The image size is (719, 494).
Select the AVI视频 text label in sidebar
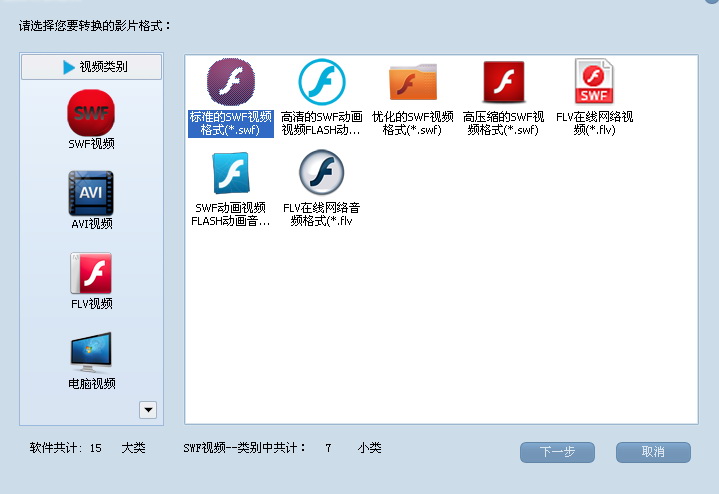click(x=91, y=224)
